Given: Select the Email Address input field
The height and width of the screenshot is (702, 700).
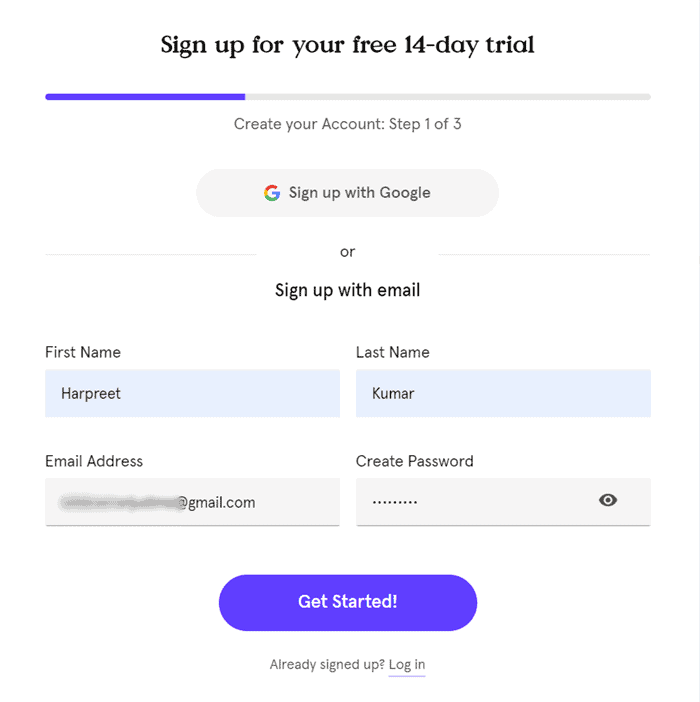Looking at the screenshot, I should (192, 502).
